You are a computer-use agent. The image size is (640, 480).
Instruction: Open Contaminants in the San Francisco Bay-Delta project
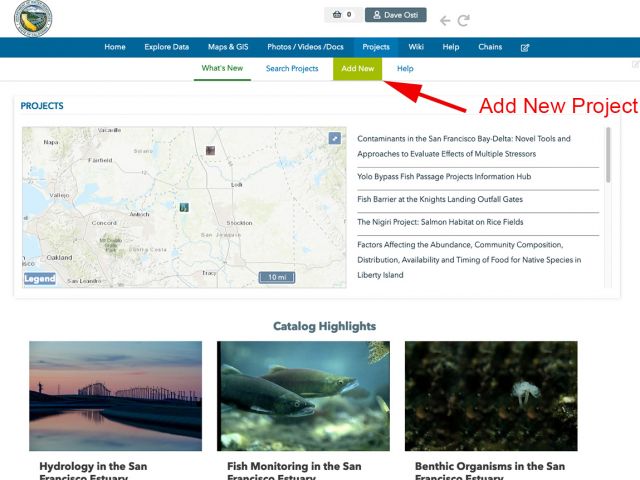pos(464,146)
